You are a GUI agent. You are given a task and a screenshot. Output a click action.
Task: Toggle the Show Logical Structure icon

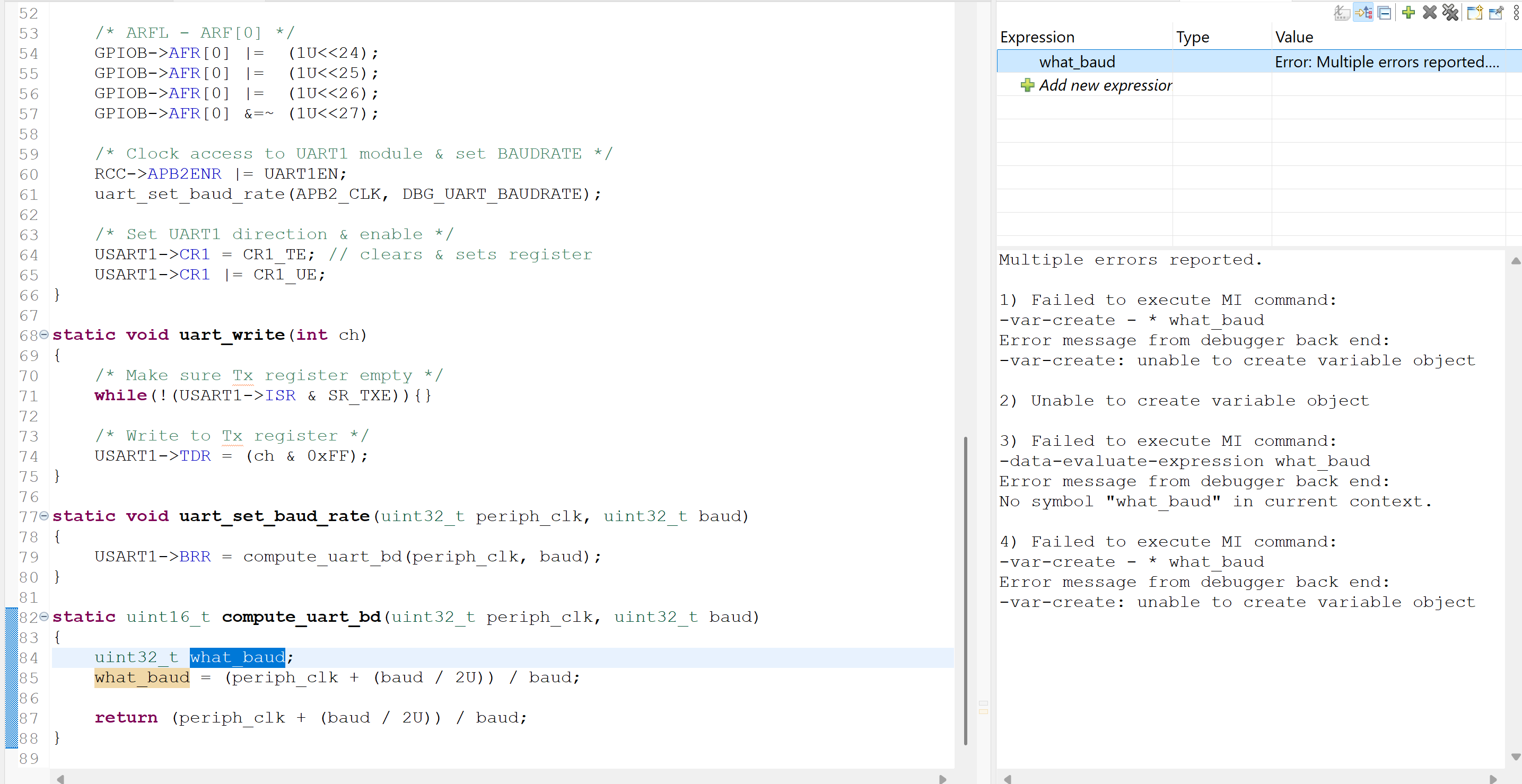(1363, 12)
